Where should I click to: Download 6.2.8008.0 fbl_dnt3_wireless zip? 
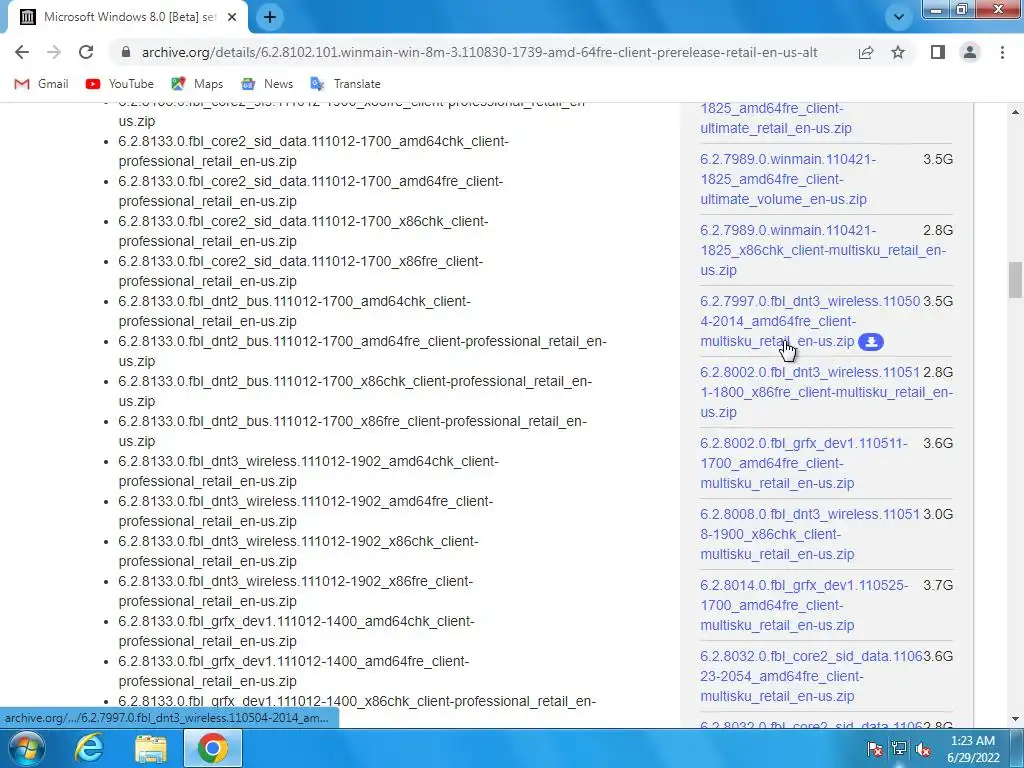coord(810,534)
